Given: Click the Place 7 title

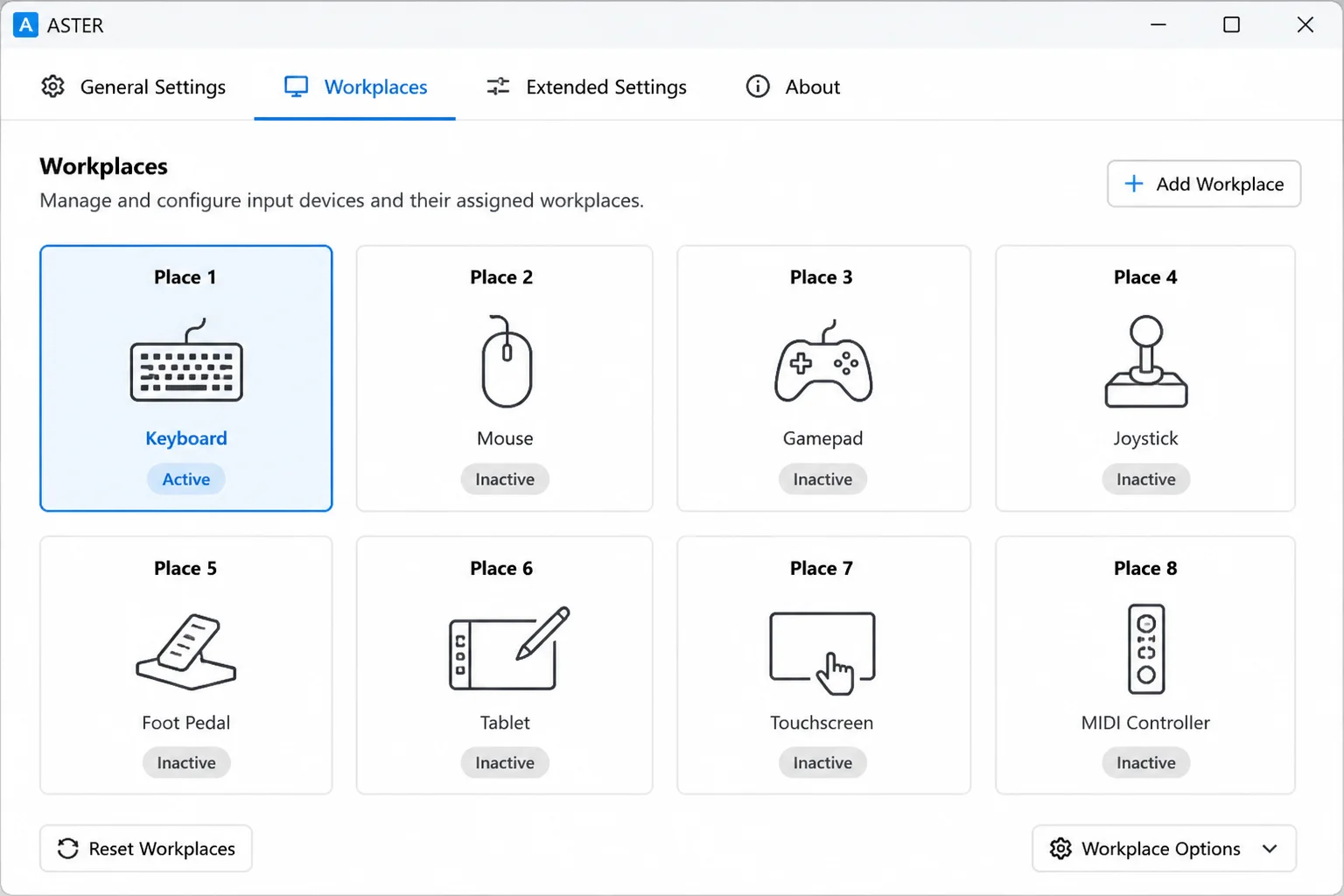Looking at the screenshot, I should (x=822, y=569).
